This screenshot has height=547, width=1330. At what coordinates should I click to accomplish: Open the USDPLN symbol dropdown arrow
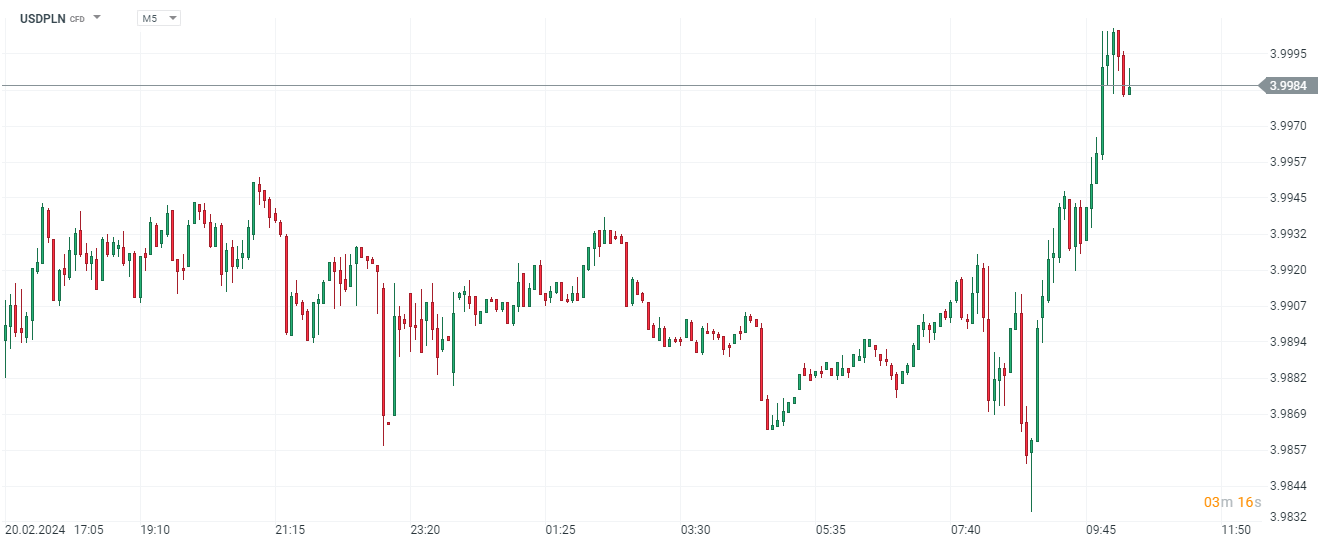coord(97,18)
